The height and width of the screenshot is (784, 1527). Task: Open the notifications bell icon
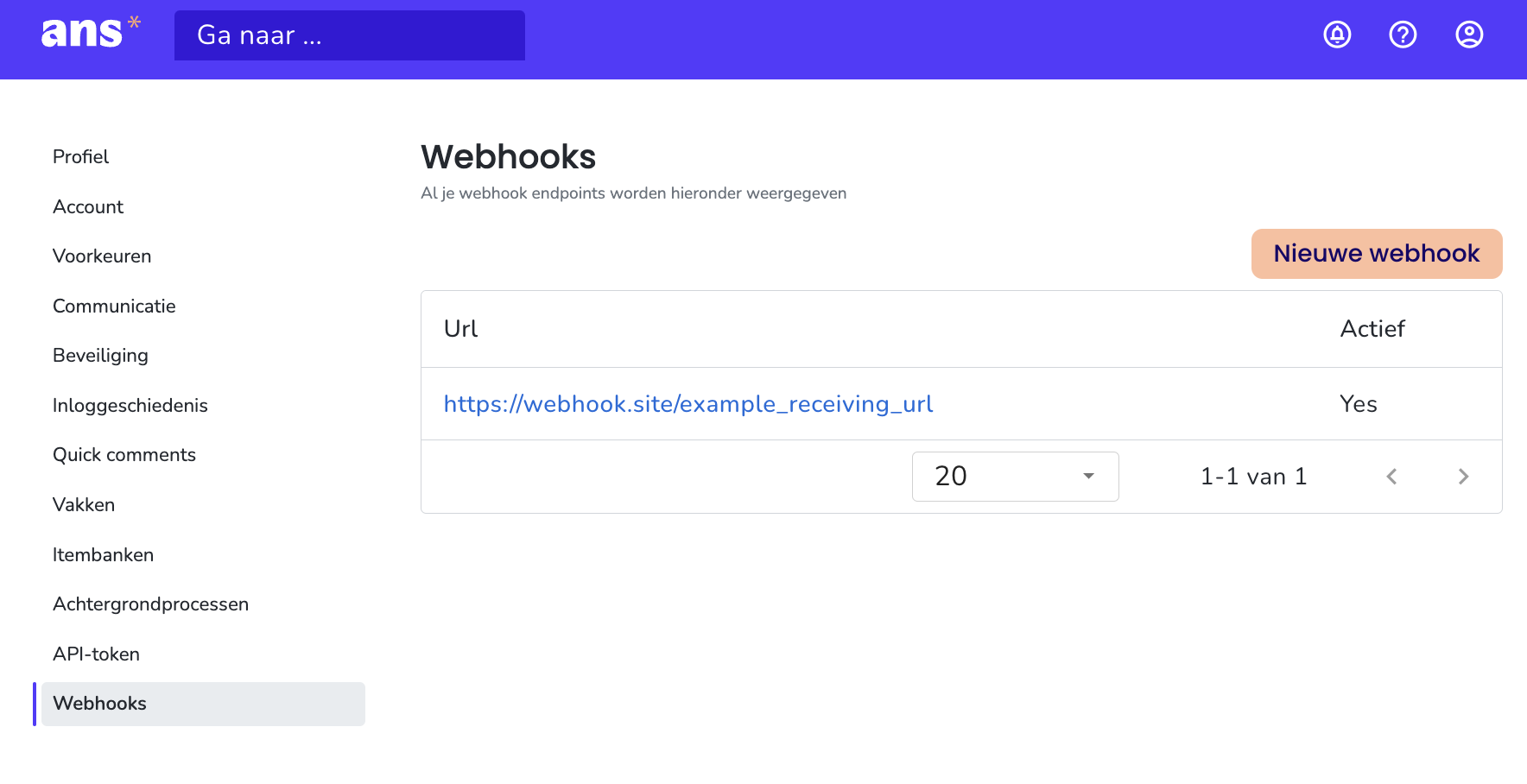pos(1337,35)
